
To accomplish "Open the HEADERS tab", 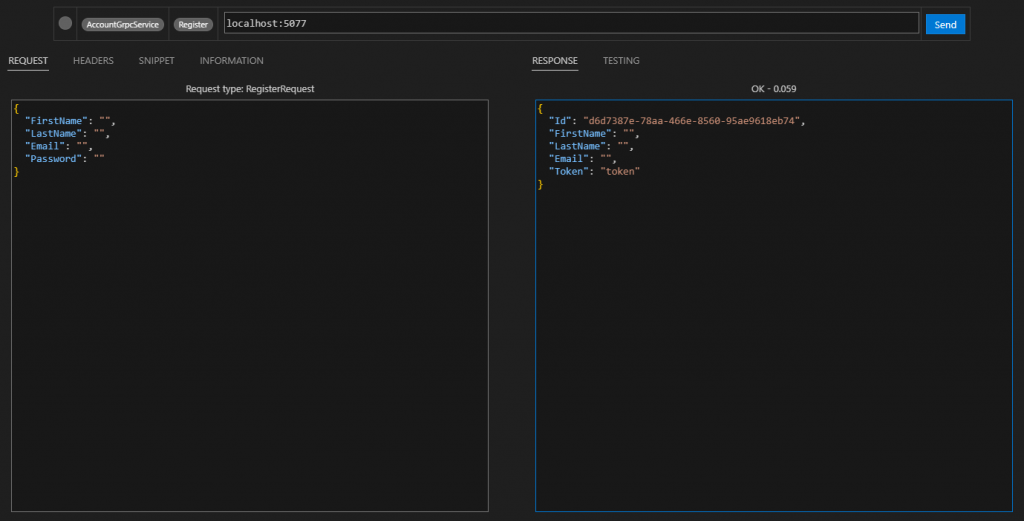I will coord(93,61).
